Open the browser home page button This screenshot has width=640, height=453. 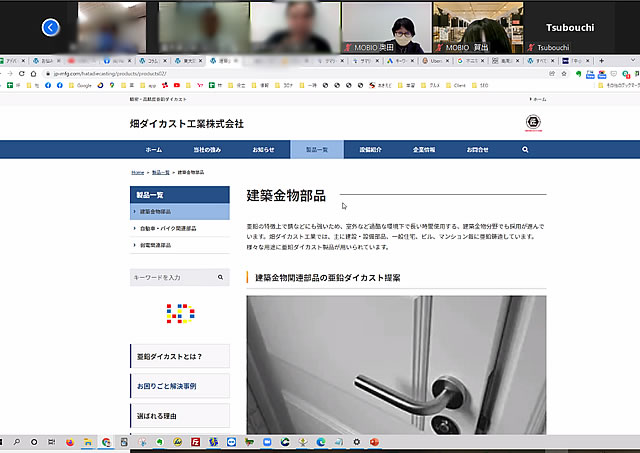[x=33, y=73]
